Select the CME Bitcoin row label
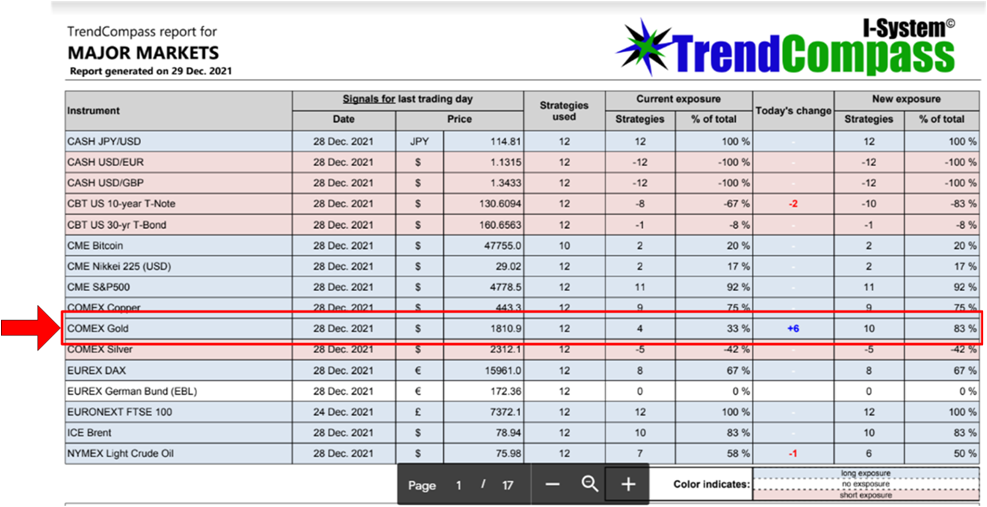Image resolution: width=987 pixels, height=507 pixels. tap(95, 246)
